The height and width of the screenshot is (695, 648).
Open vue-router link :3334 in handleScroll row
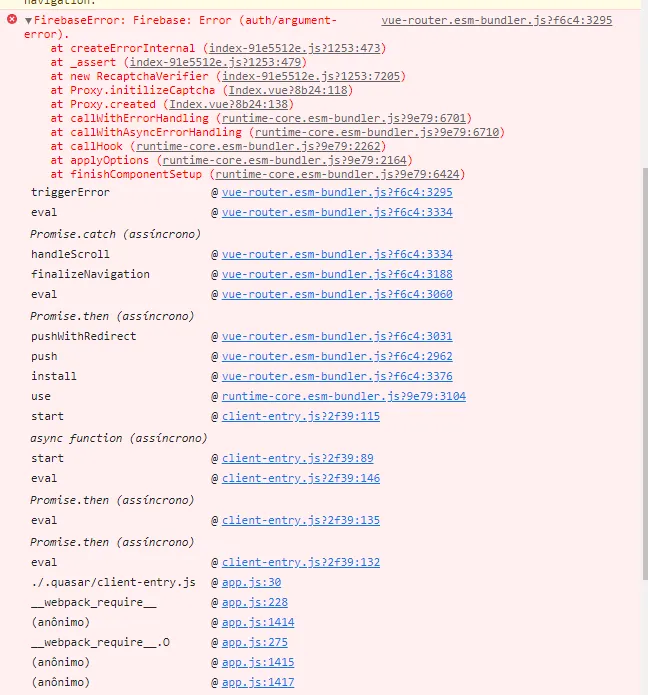pos(337,254)
